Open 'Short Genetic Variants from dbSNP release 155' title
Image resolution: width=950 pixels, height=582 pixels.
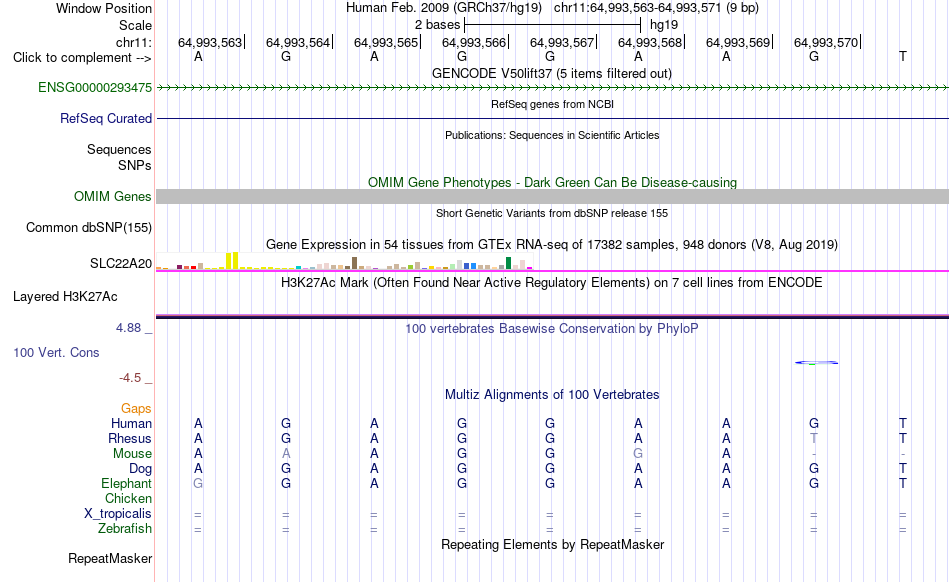(552, 213)
